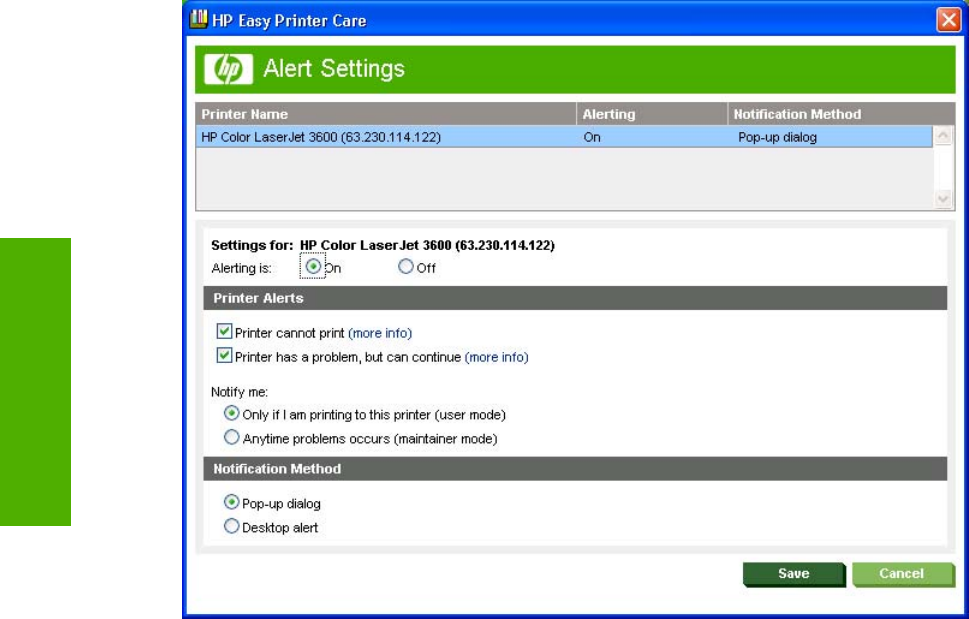Click the Alerting column header
969x619 pixels.
pyautogui.click(x=652, y=114)
